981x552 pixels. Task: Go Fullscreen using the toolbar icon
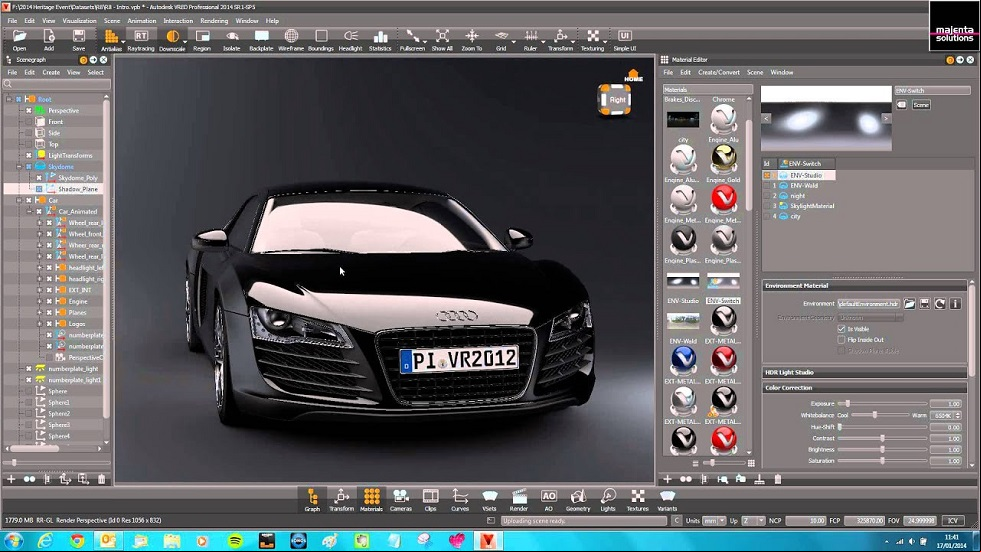click(412, 39)
